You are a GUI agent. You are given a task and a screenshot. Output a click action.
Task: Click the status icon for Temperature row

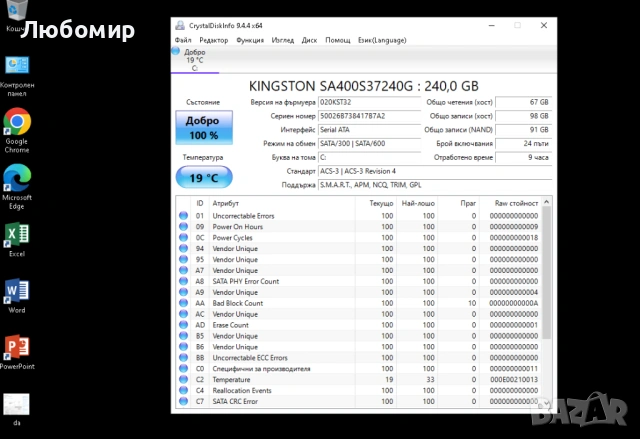(183, 379)
